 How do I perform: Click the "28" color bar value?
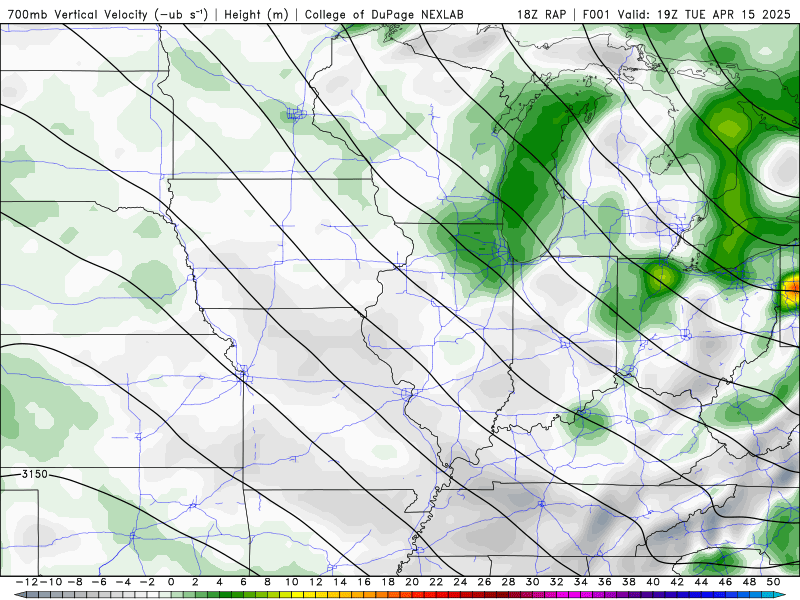tap(508, 582)
